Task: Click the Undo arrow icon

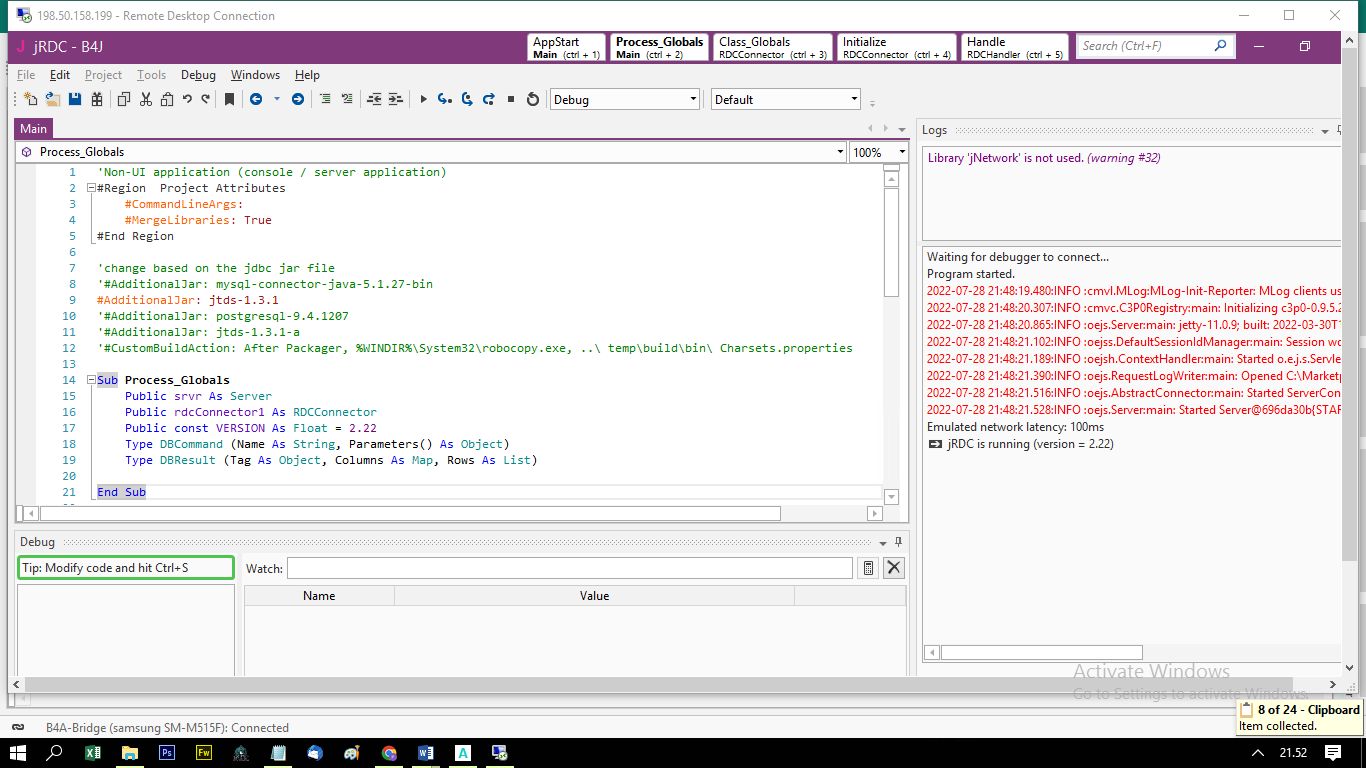Action: pos(187,99)
